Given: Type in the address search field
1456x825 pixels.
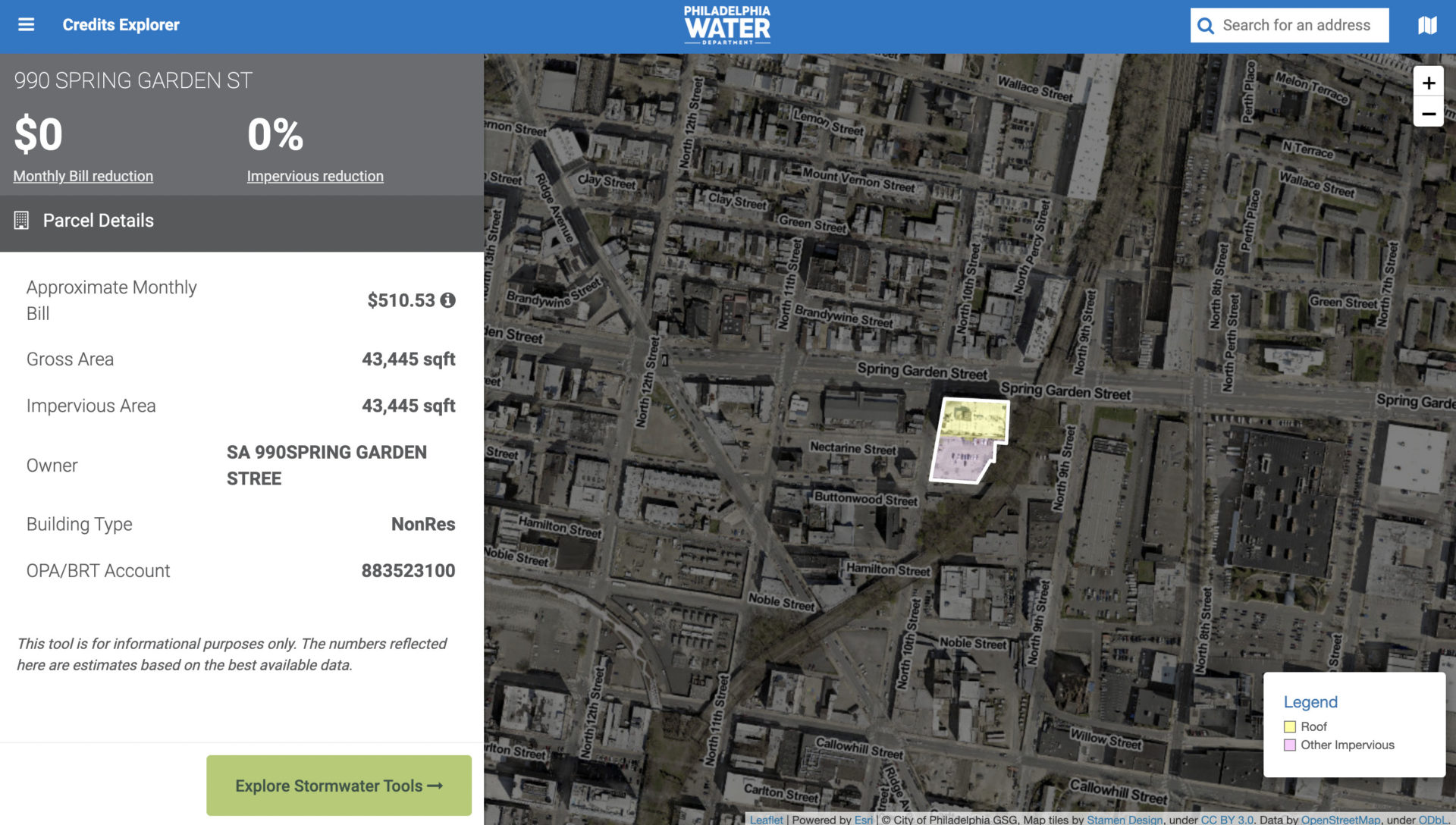Looking at the screenshot, I should [1298, 26].
